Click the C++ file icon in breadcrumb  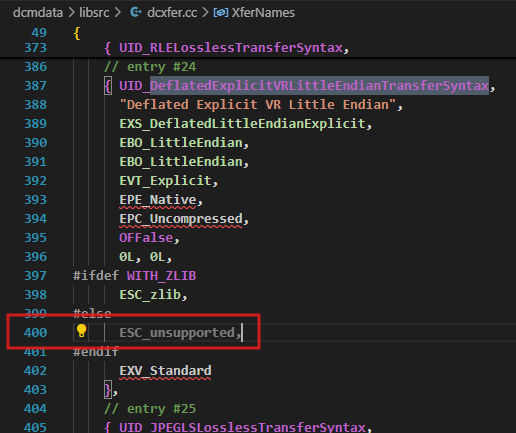pos(136,13)
